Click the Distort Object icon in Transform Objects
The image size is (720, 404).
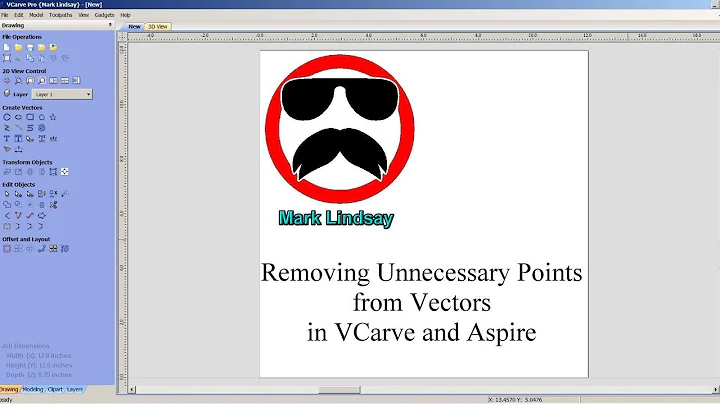tap(53, 172)
